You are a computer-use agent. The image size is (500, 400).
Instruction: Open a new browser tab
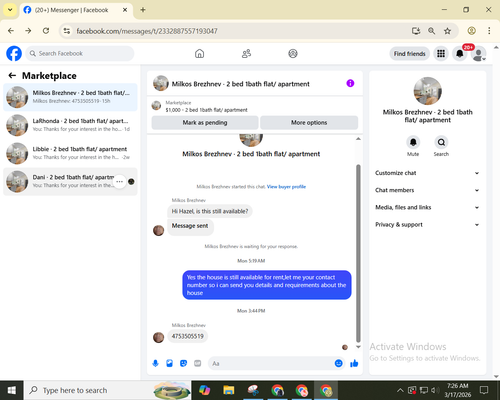143,10
